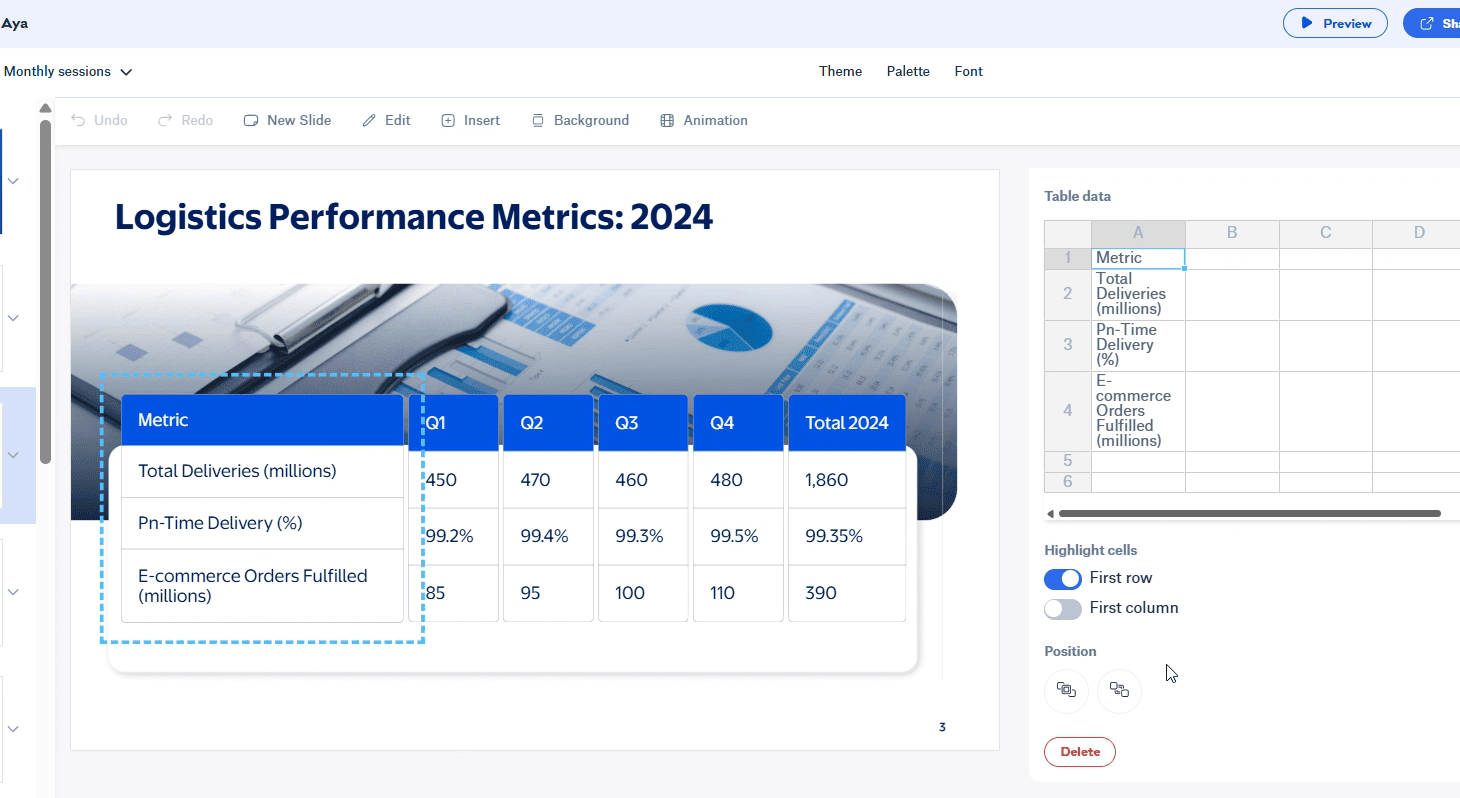The height and width of the screenshot is (798, 1460).
Task: Expand the second slide thumbnail chevron
Action: [13, 317]
